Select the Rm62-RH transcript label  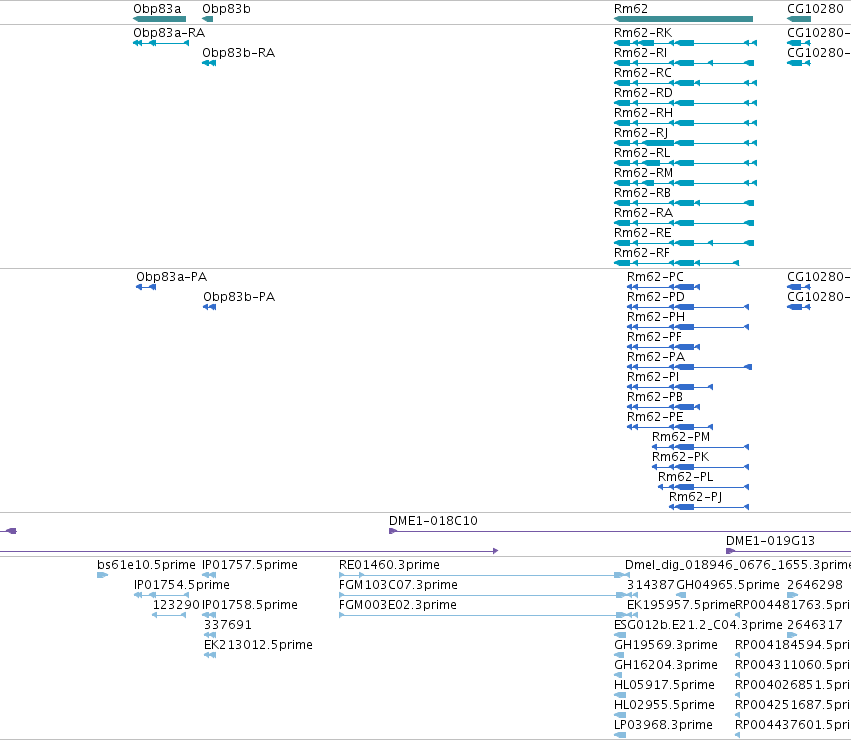tap(643, 113)
